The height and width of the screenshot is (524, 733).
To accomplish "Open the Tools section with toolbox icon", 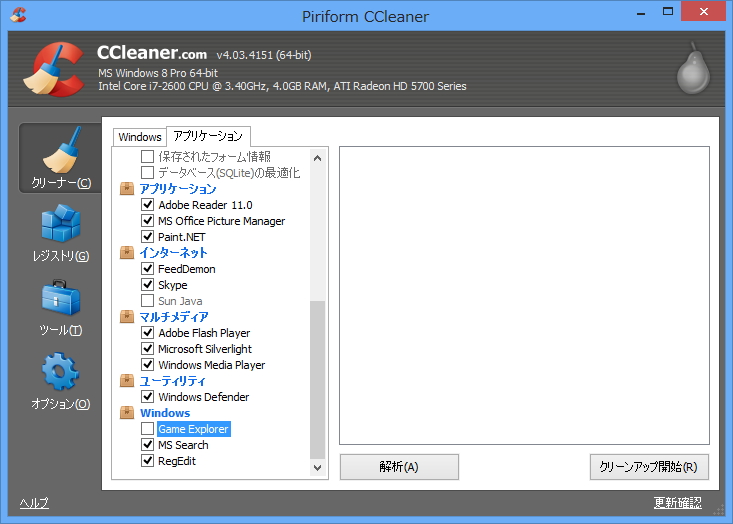I will [61, 308].
